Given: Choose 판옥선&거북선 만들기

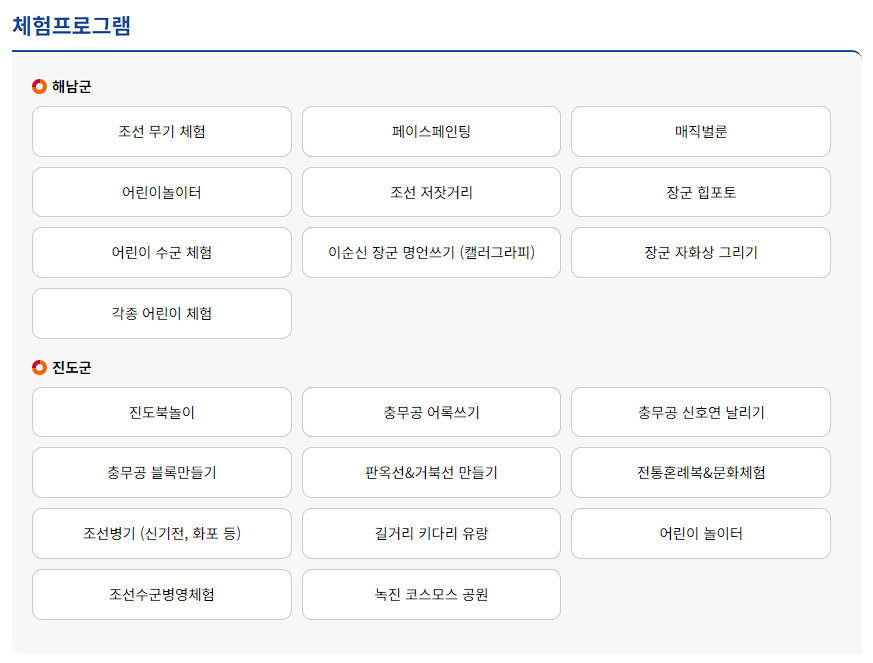Looking at the screenshot, I should tap(430, 472).
